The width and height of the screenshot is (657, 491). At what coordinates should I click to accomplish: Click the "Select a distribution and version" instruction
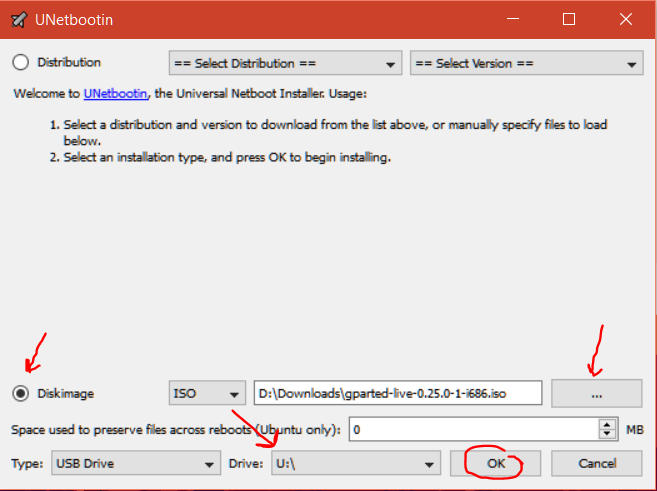coord(335,132)
